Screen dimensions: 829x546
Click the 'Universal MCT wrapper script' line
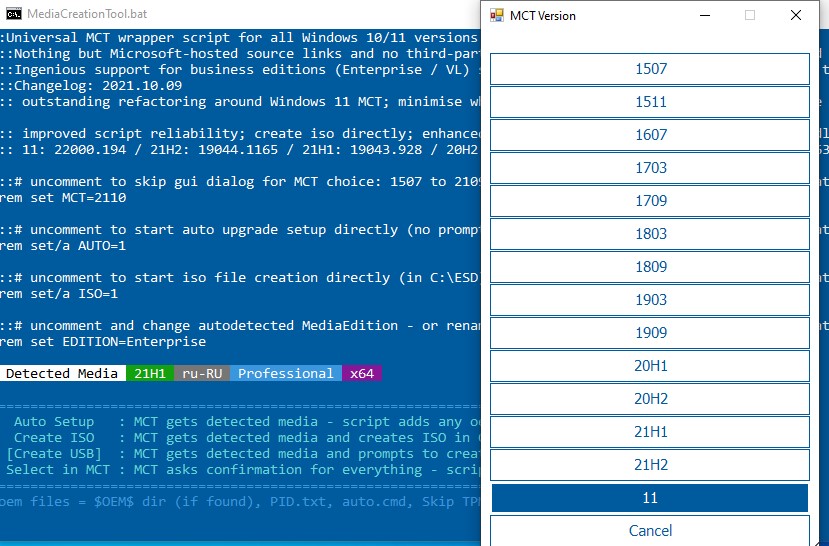[240, 38]
